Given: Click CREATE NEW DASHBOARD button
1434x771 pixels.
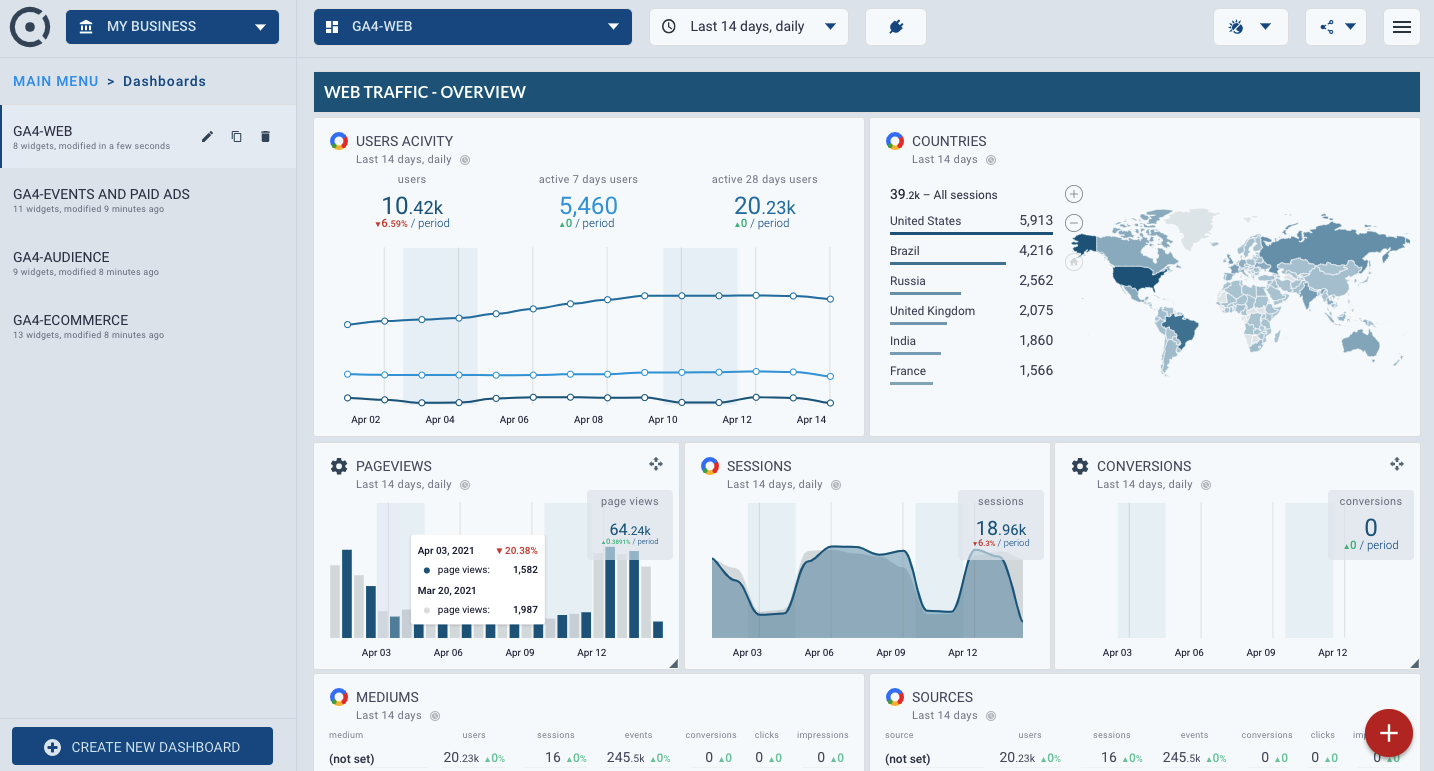Looking at the screenshot, I should (142, 747).
